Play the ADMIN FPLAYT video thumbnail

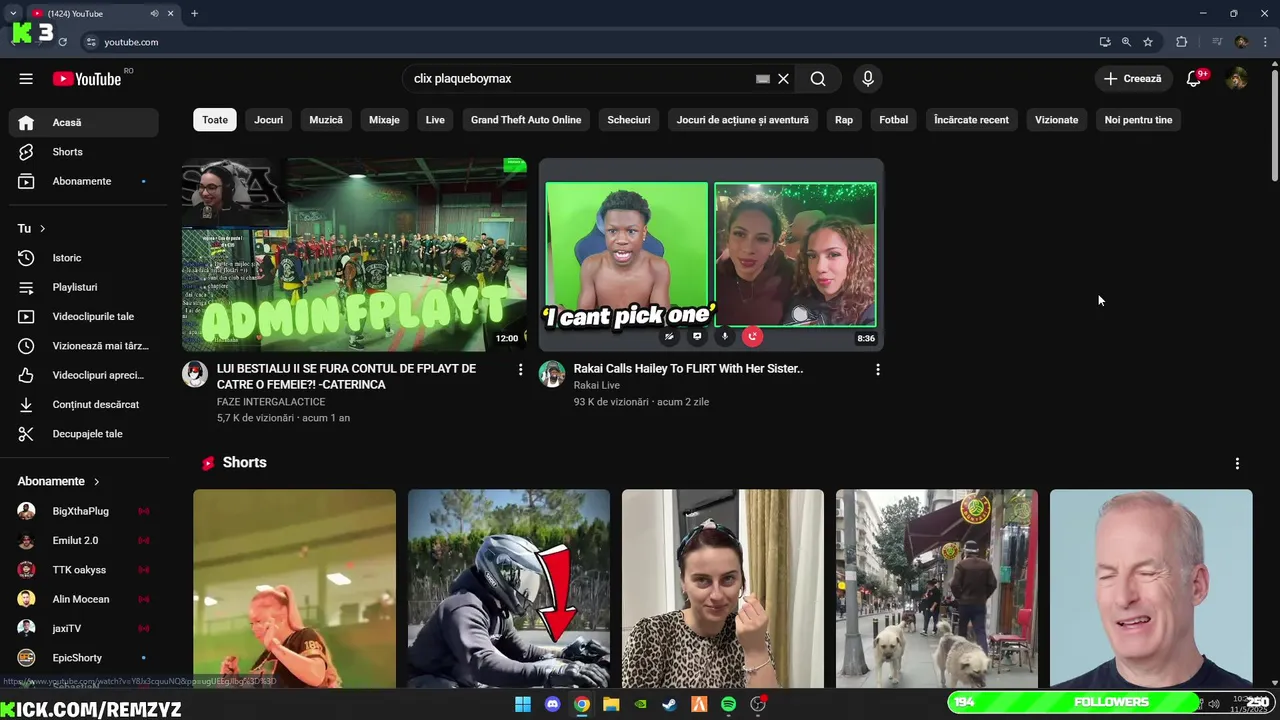point(354,254)
